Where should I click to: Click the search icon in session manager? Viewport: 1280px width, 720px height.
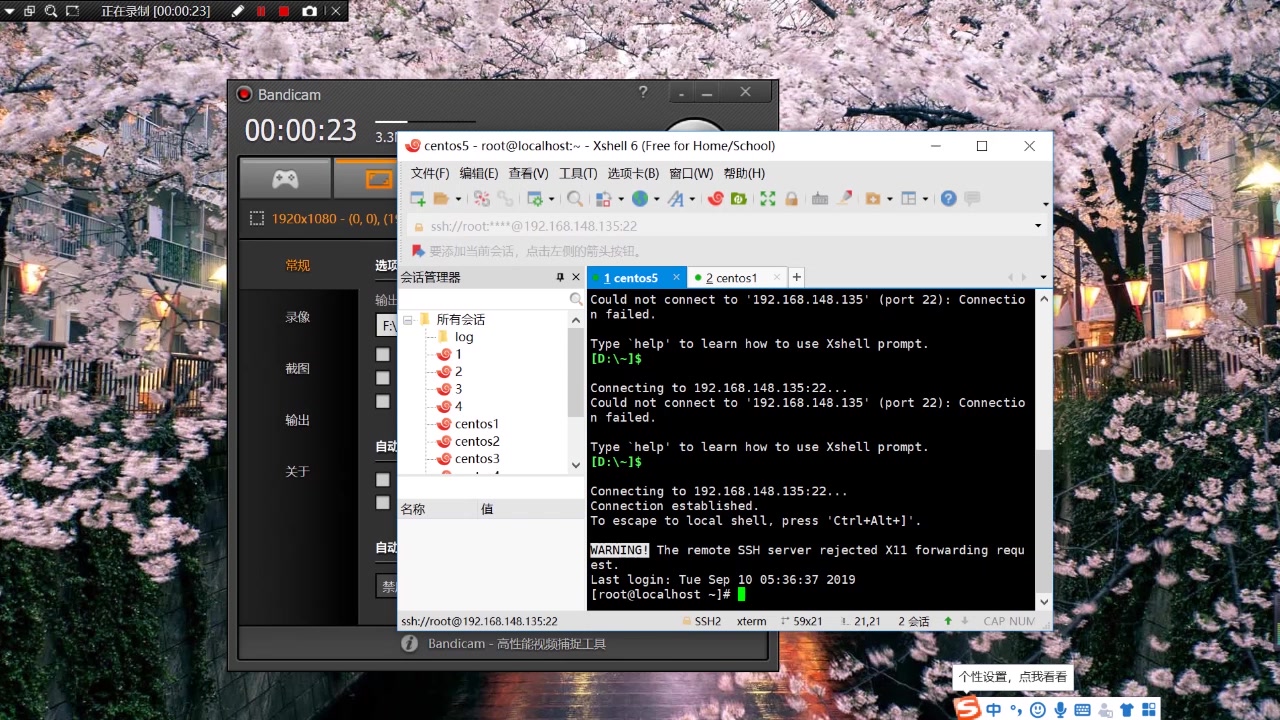pos(576,299)
